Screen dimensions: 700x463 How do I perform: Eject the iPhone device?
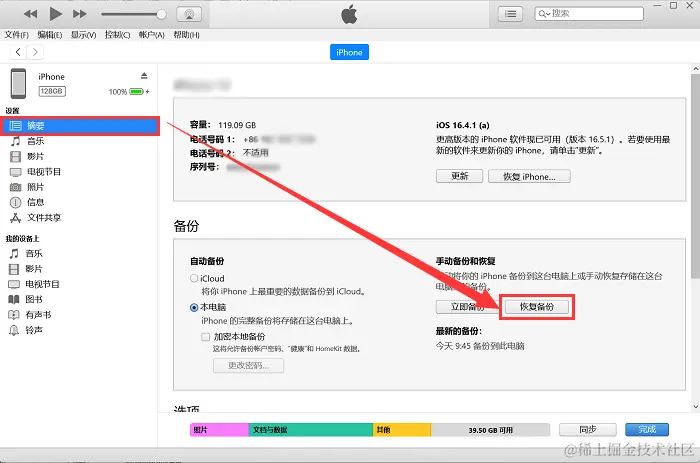[x=144, y=75]
